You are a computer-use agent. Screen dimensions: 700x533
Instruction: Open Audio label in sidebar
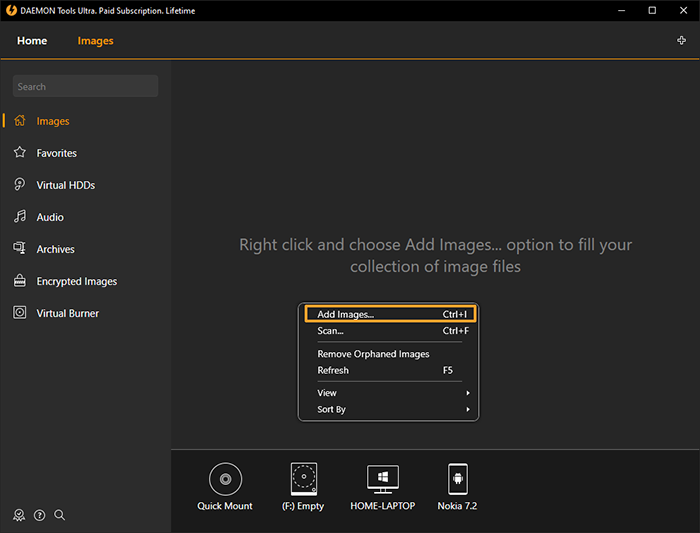tap(50, 217)
